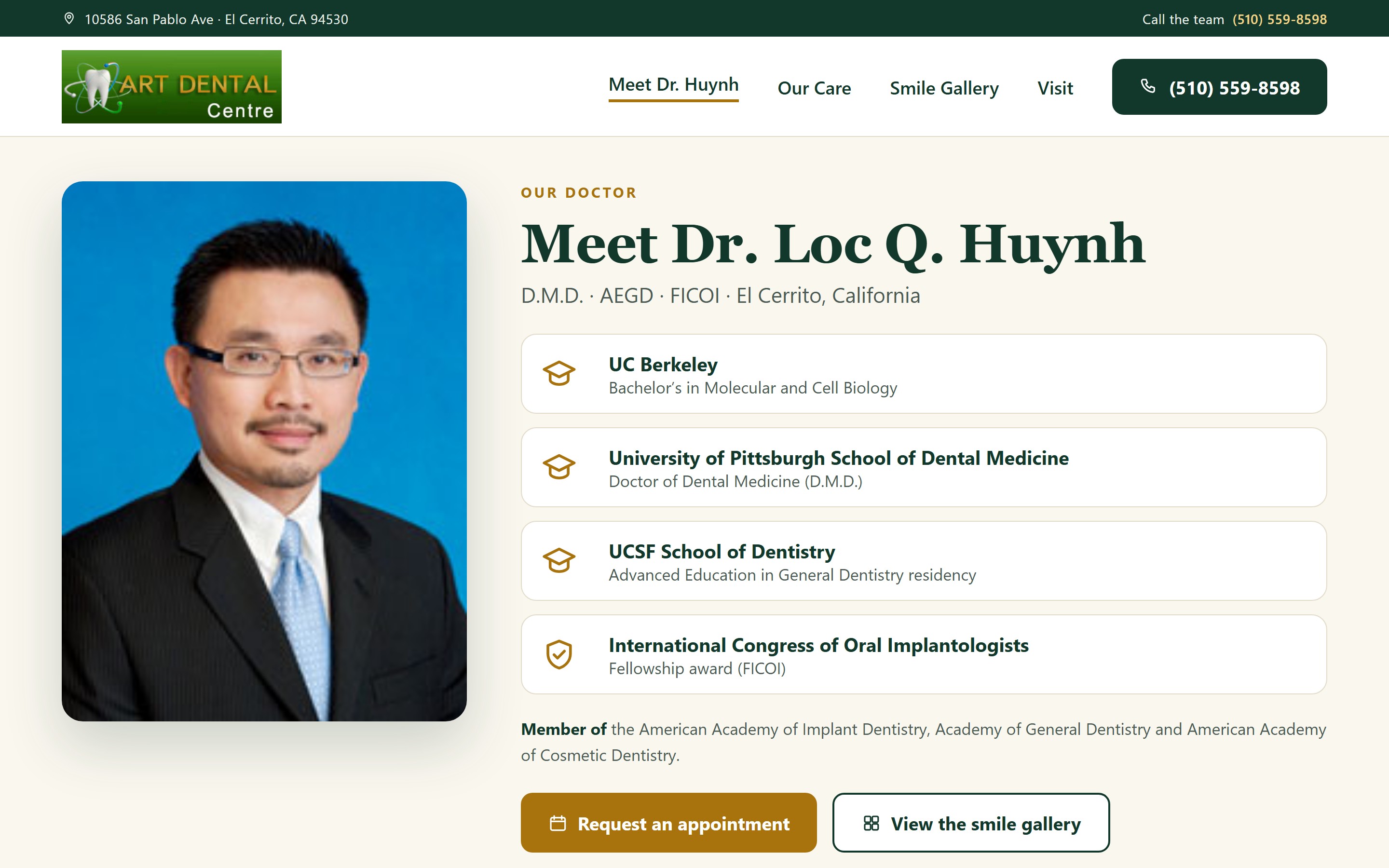The height and width of the screenshot is (868, 1389).
Task: Click the Call the team label
Action: coord(1183,19)
